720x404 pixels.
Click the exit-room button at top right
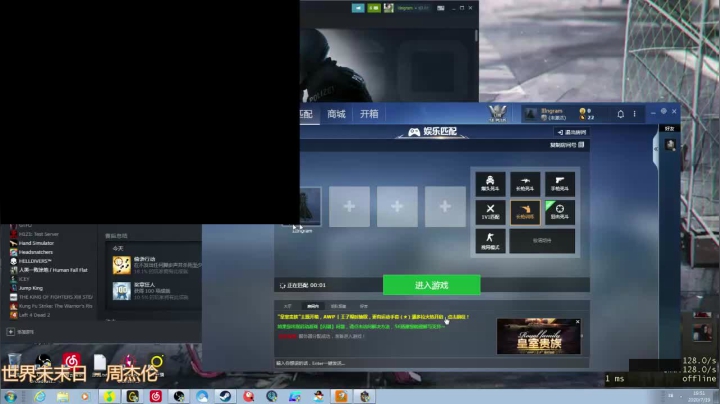[x=572, y=132]
